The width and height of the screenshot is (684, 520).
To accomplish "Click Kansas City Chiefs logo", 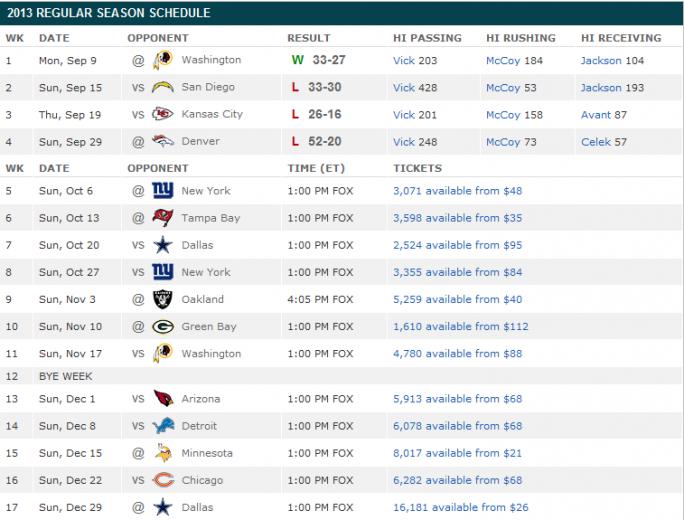I will coord(163,114).
